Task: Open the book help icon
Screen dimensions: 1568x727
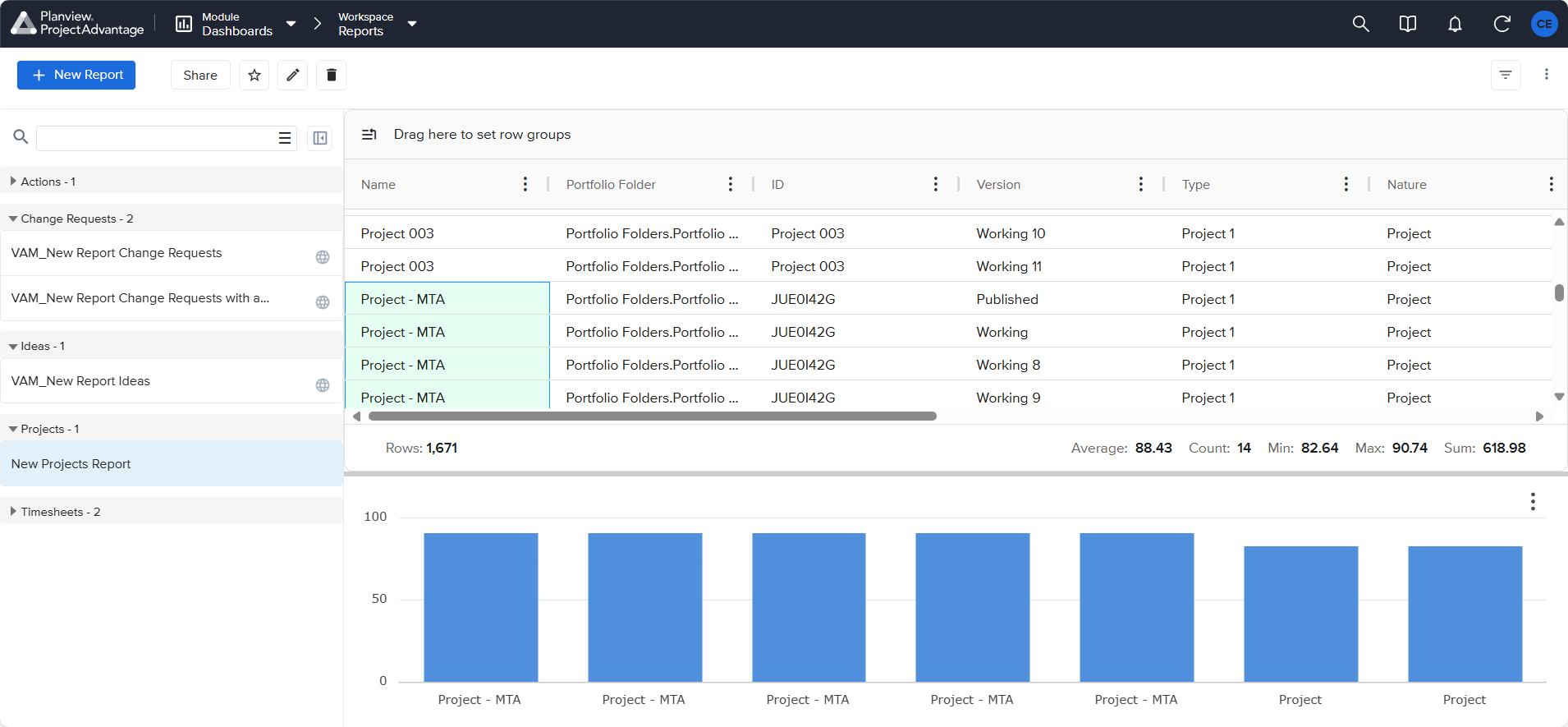Action: (1407, 24)
